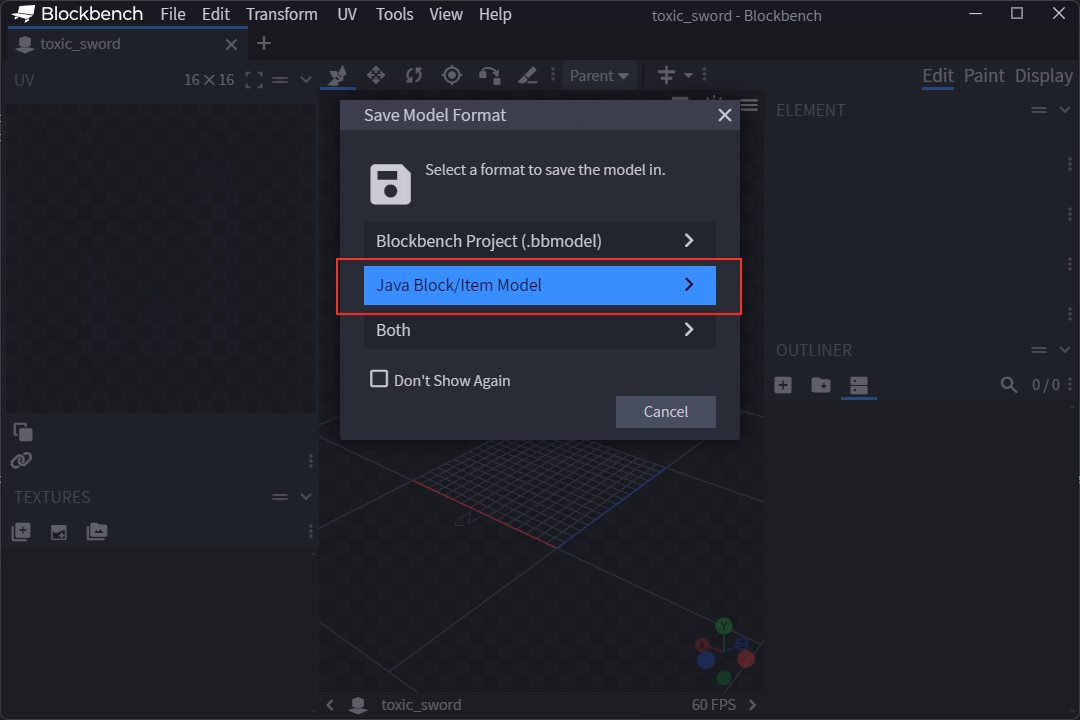Select the Move tool in toolbar
This screenshot has width=1080, height=720.
coord(376,75)
